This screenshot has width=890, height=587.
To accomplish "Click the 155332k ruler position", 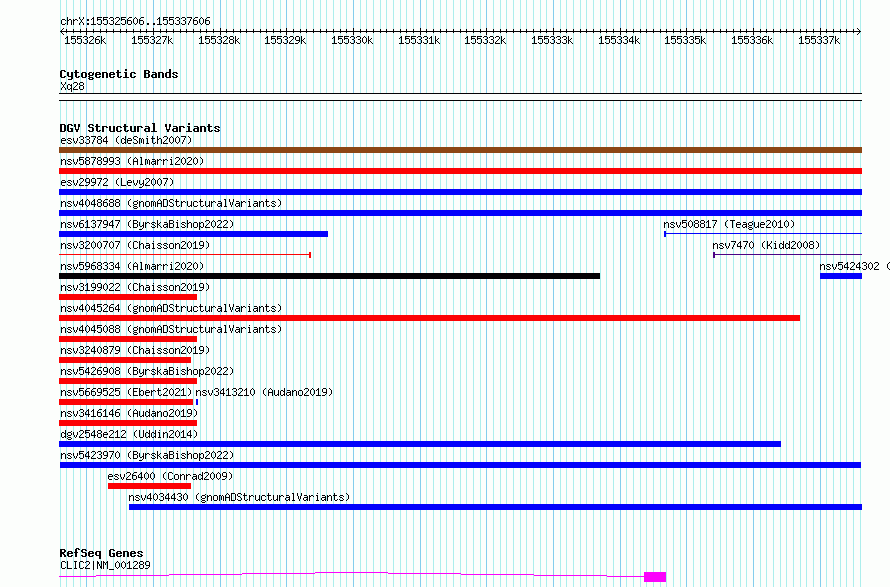I will click(485, 40).
